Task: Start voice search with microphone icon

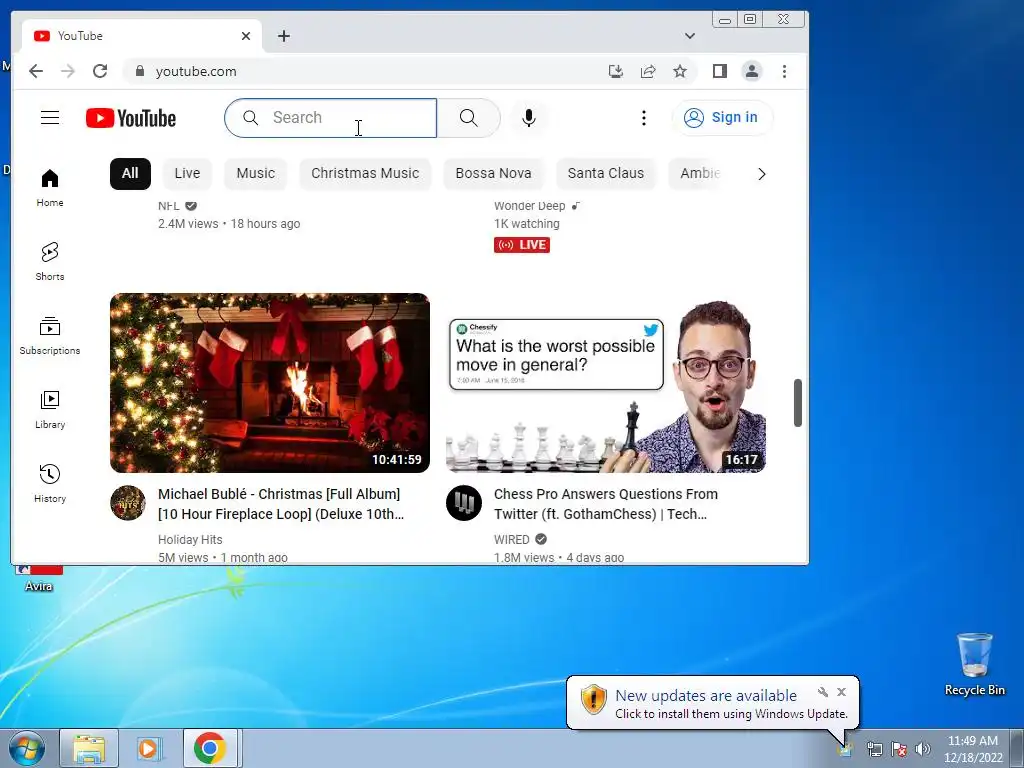Action: pyautogui.click(x=529, y=118)
